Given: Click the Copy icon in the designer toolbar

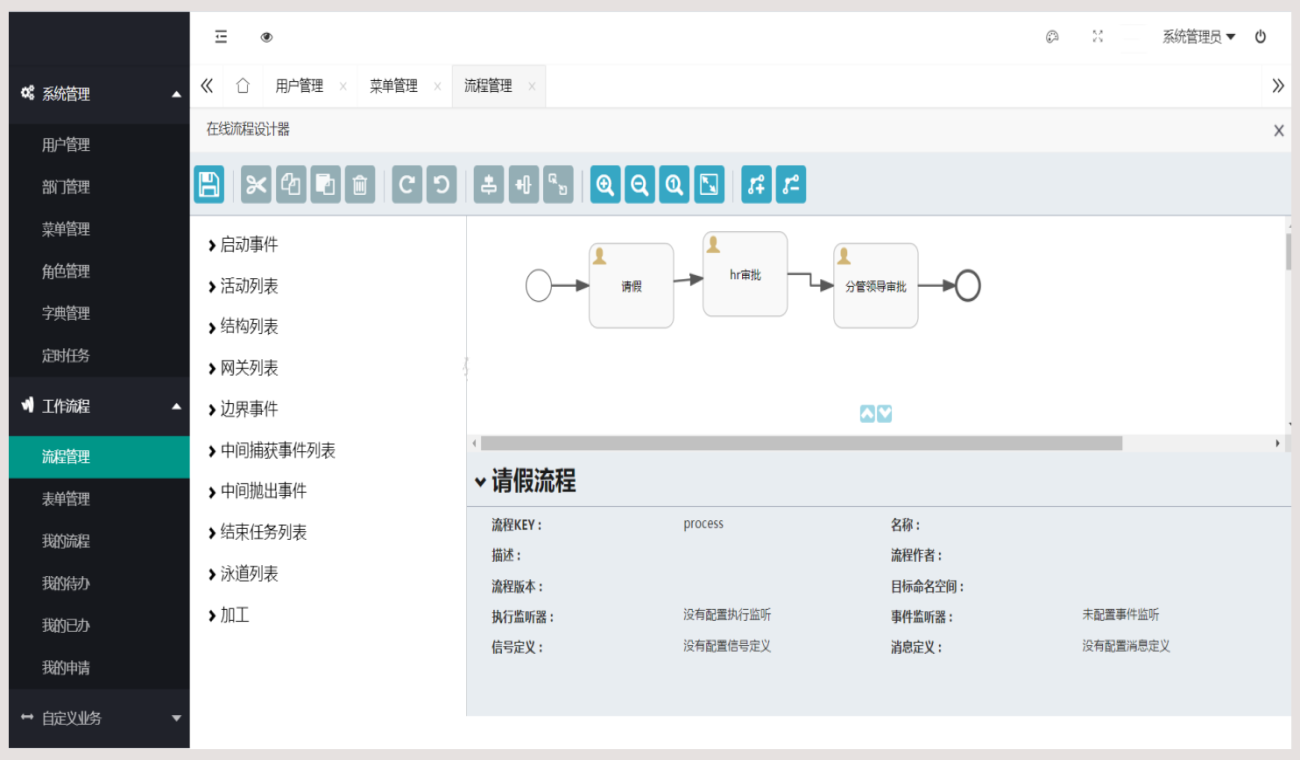Looking at the screenshot, I should 291,185.
